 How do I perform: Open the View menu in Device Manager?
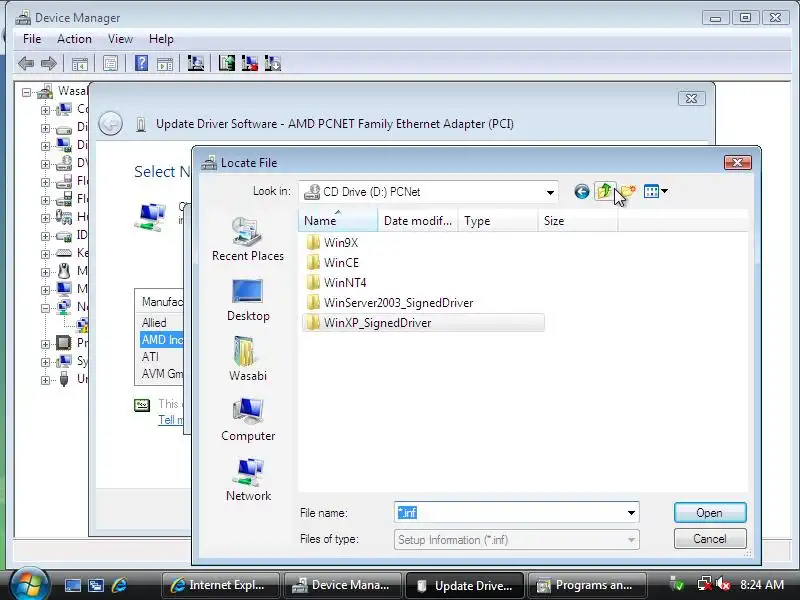120,39
